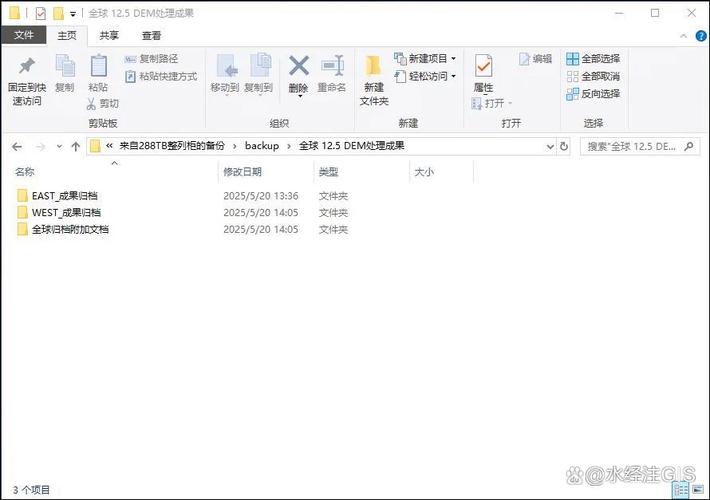The height and width of the screenshot is (500, 710).
Task: Click the Rename (重命名) icon
Action: (x=332, y=66)
